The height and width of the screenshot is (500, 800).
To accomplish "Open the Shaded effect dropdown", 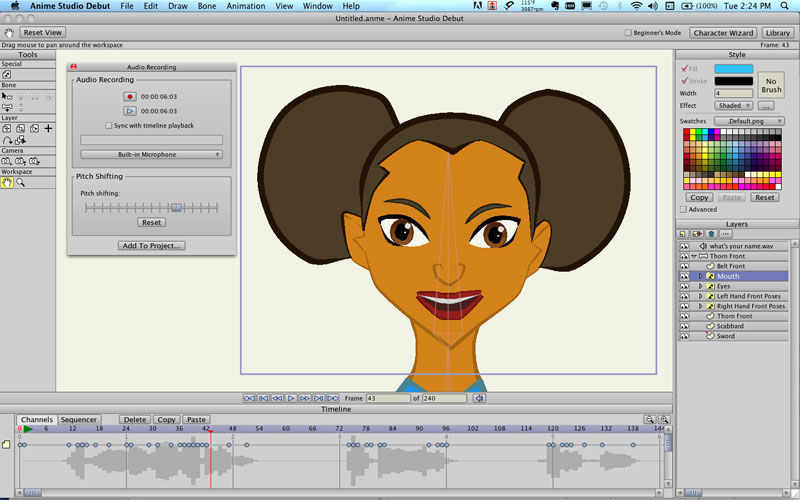I will [733, 105].
